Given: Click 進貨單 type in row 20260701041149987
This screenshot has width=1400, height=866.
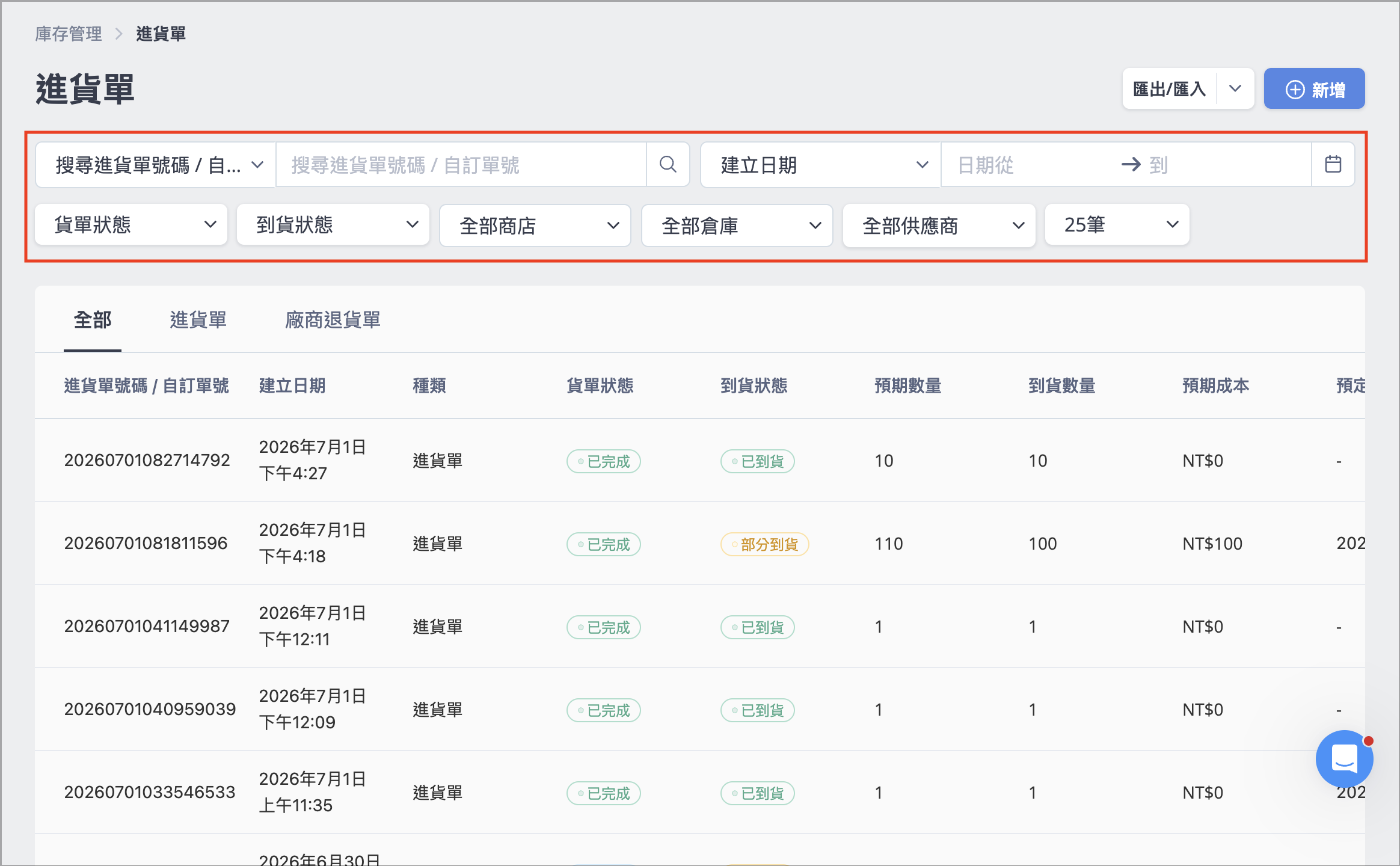Looking at the screenshot, I should pyautogui.click(x=438, y=627).
